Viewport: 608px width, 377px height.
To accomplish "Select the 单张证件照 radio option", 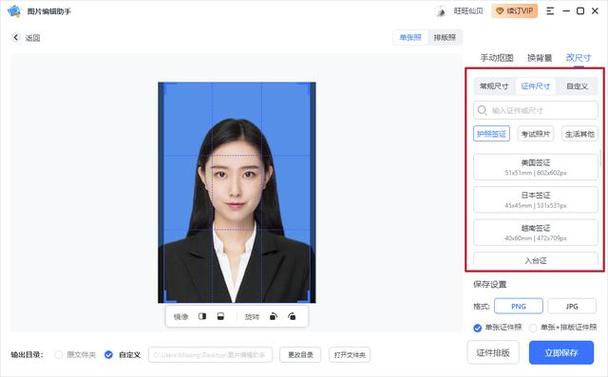I will [x=477, y=328].
